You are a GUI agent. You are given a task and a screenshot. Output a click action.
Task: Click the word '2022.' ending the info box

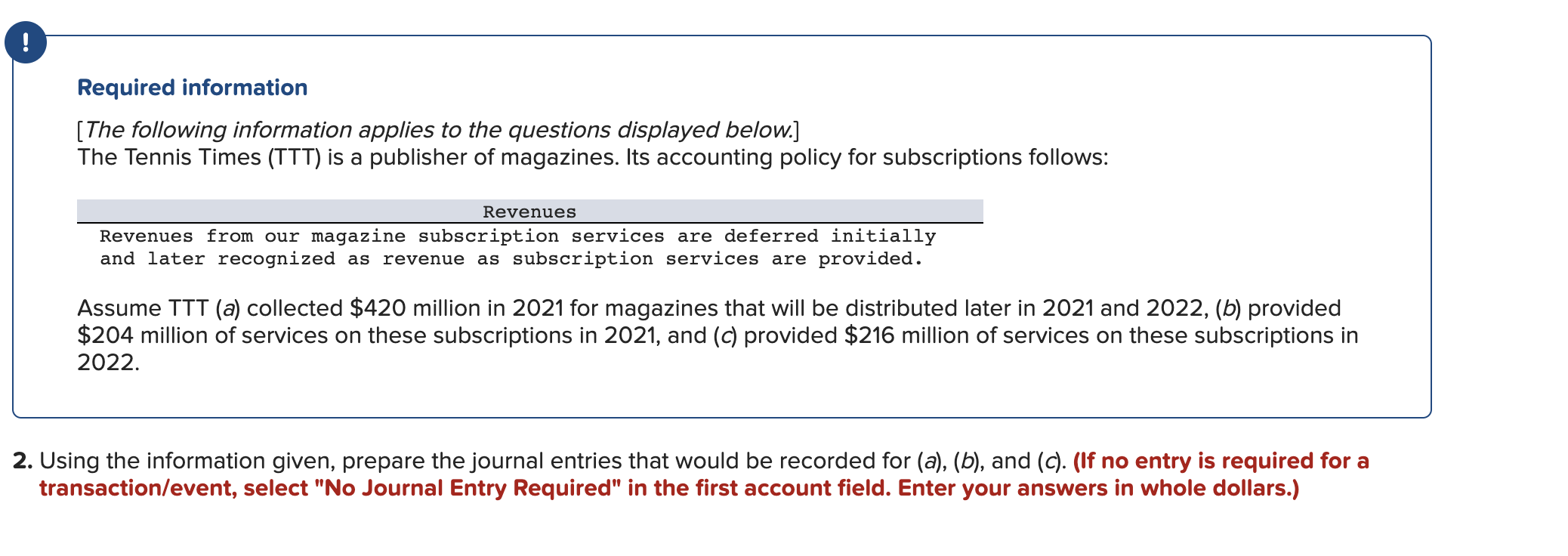tap(109, 363)
